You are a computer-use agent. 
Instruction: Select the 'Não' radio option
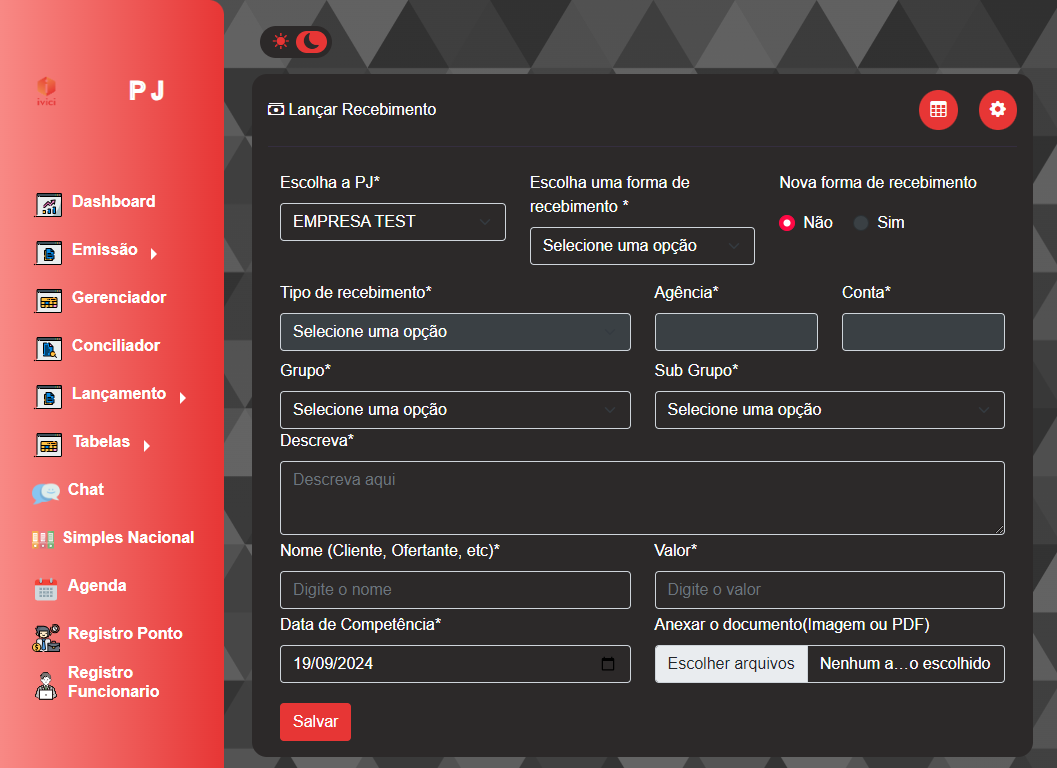coord(787,223)
